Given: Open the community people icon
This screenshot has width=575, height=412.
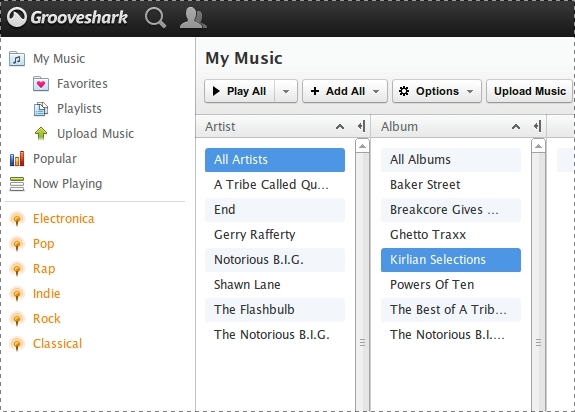Looking at the screenshot, I should click(x=193, y=18).
